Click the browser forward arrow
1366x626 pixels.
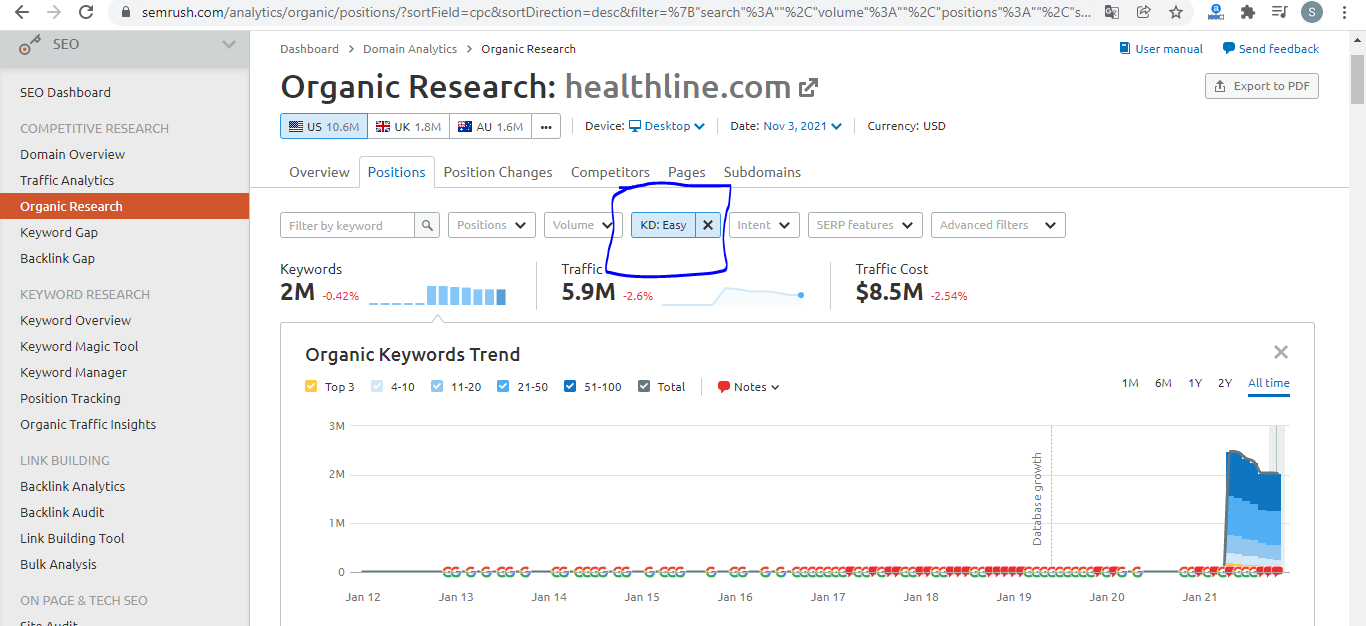pos(54,12)
